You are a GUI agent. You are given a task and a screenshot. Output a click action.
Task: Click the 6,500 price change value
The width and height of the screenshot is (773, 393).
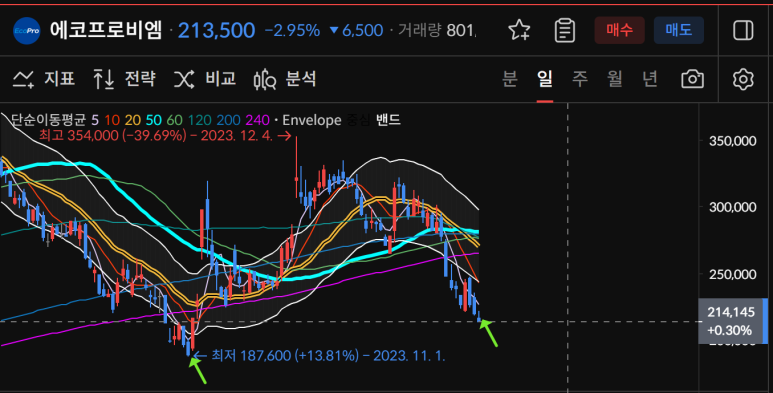click(x=362, y=31)
